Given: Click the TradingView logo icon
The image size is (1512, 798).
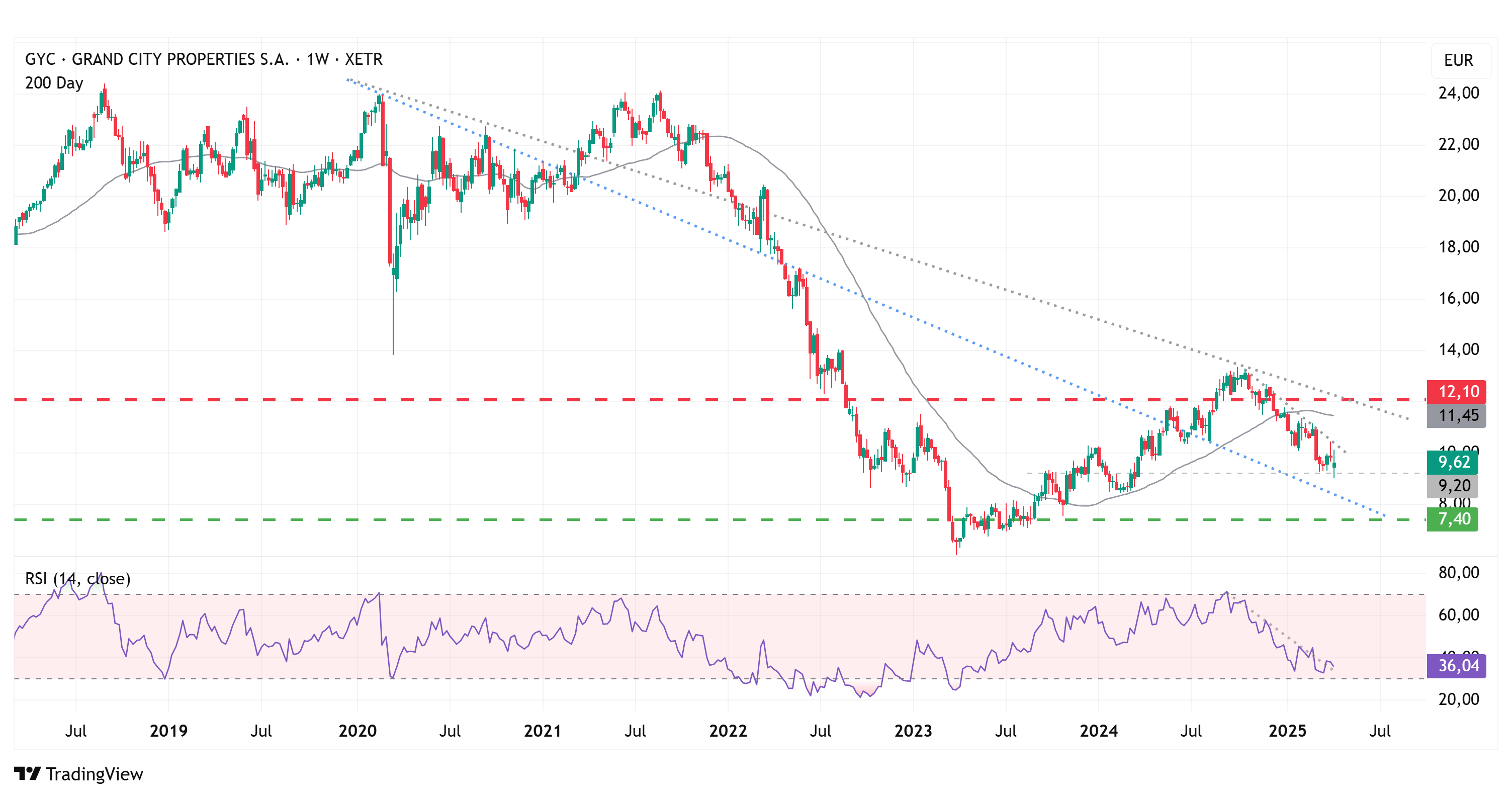Looking at the screenshot, I should (27, 773).
